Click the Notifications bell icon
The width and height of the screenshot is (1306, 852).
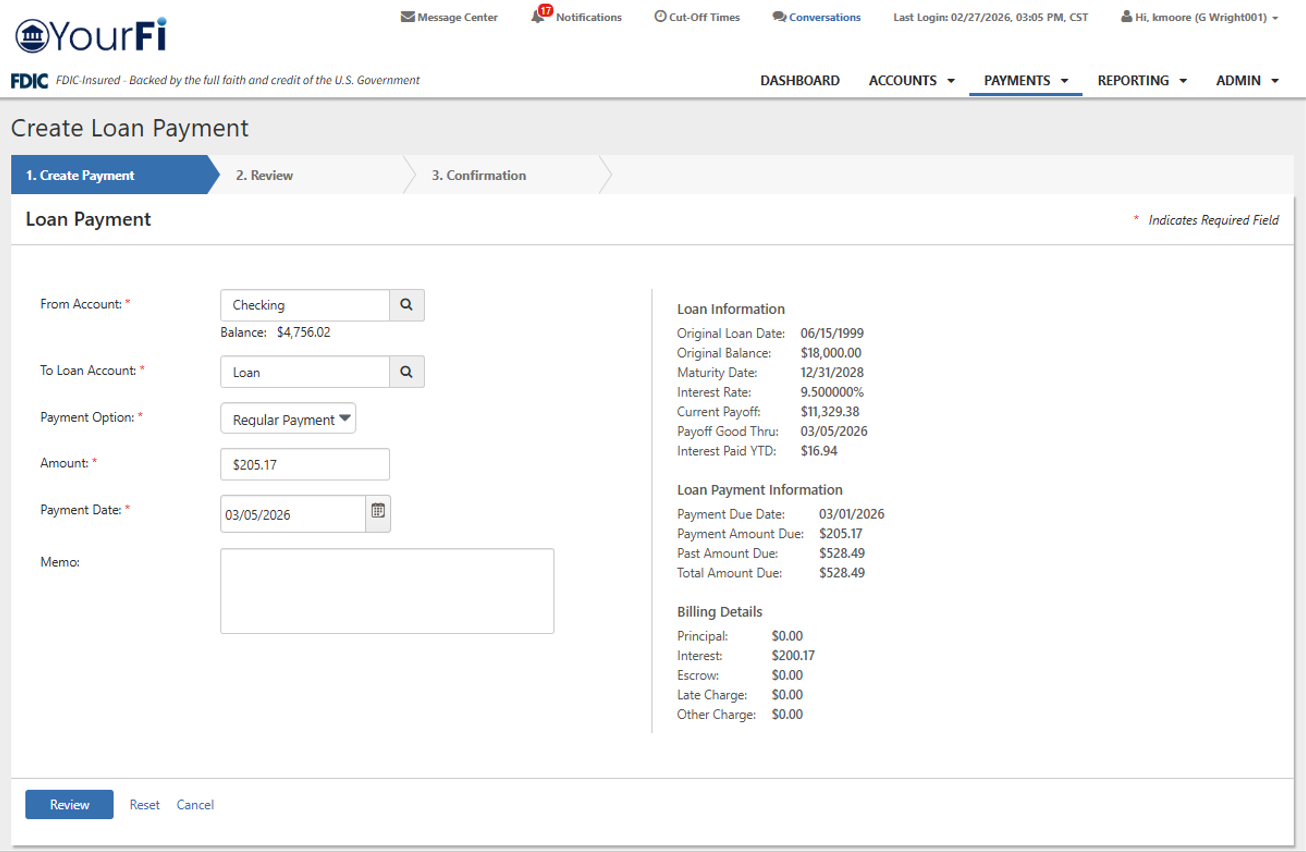pyautogui.click(x=539, y=17)
